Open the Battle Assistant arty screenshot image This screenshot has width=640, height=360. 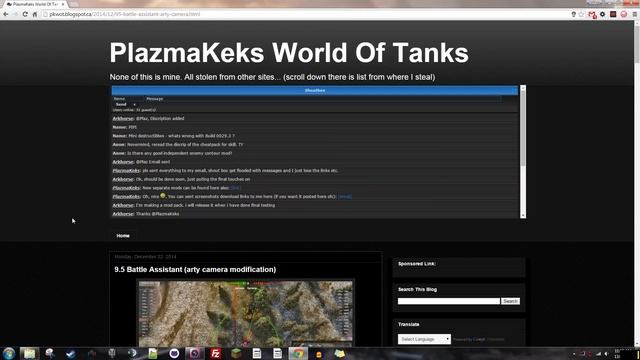(x=245, y=313)
